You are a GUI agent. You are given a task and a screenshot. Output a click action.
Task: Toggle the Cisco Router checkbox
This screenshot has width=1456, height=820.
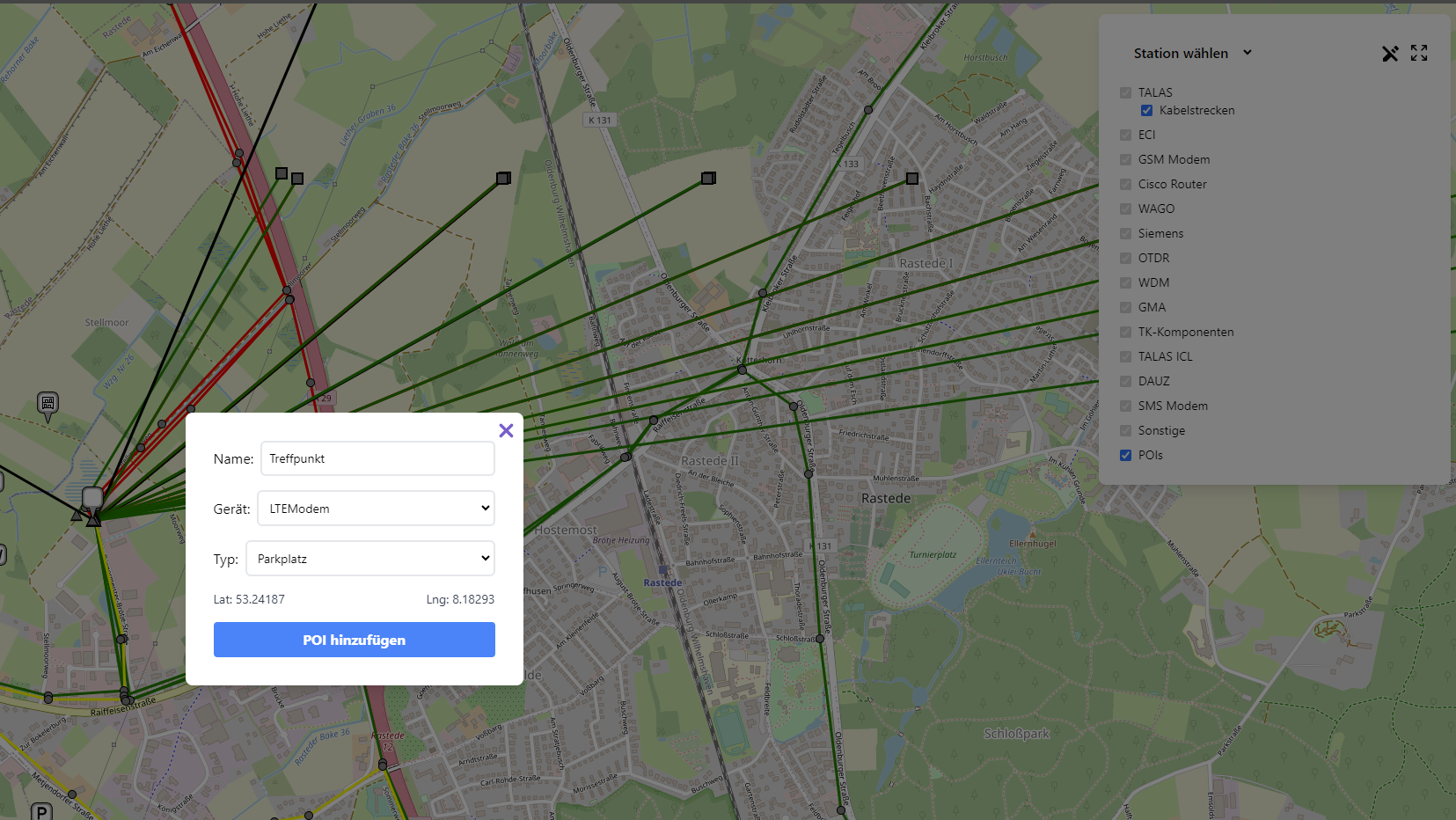pos(1125,184)
